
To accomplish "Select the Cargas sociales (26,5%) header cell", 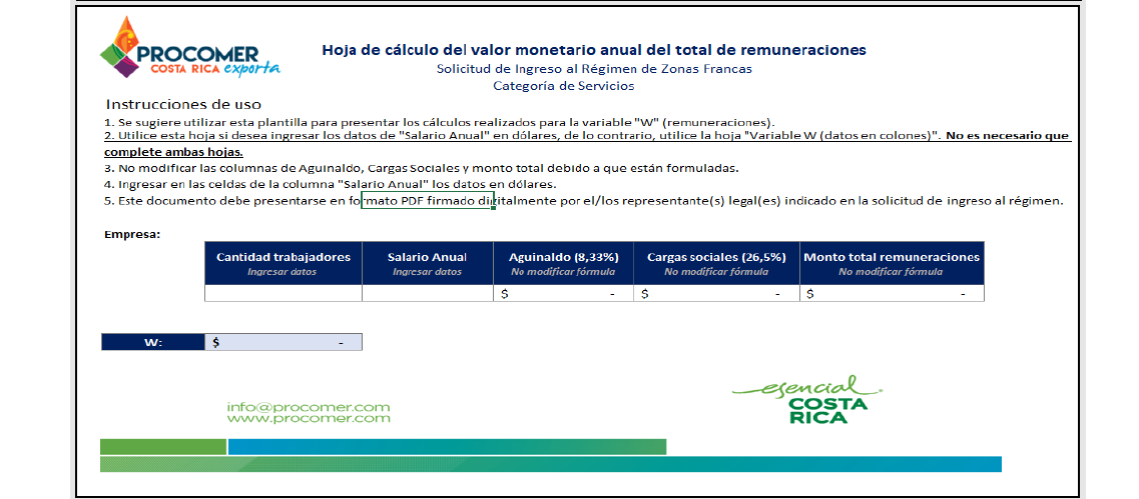I will coord(716,263).
